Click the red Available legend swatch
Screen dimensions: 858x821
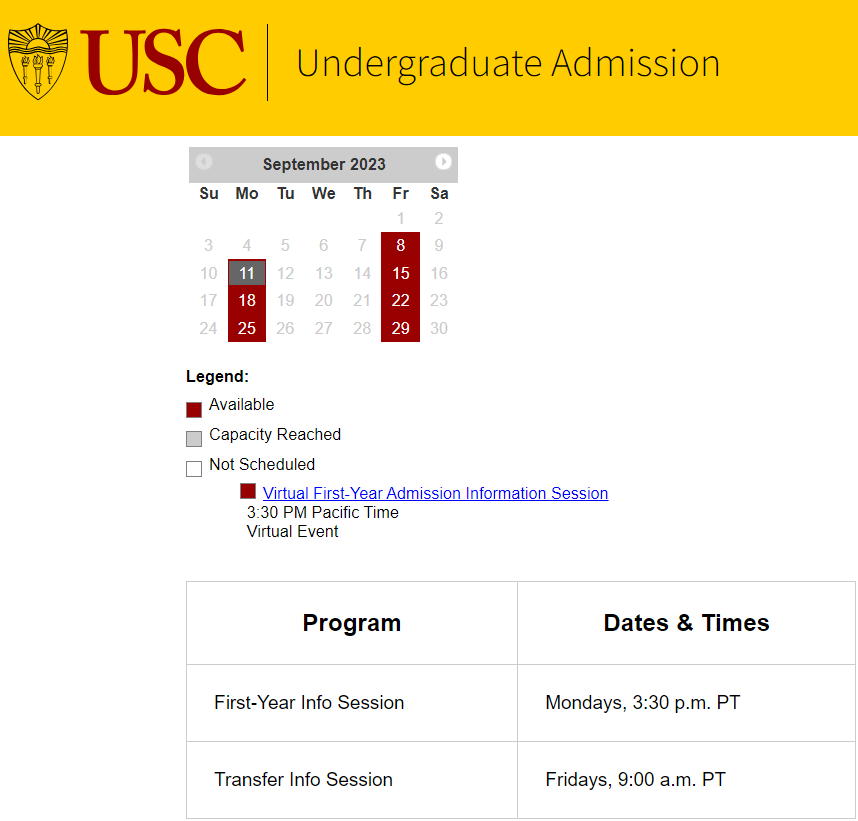click(194, 409)
